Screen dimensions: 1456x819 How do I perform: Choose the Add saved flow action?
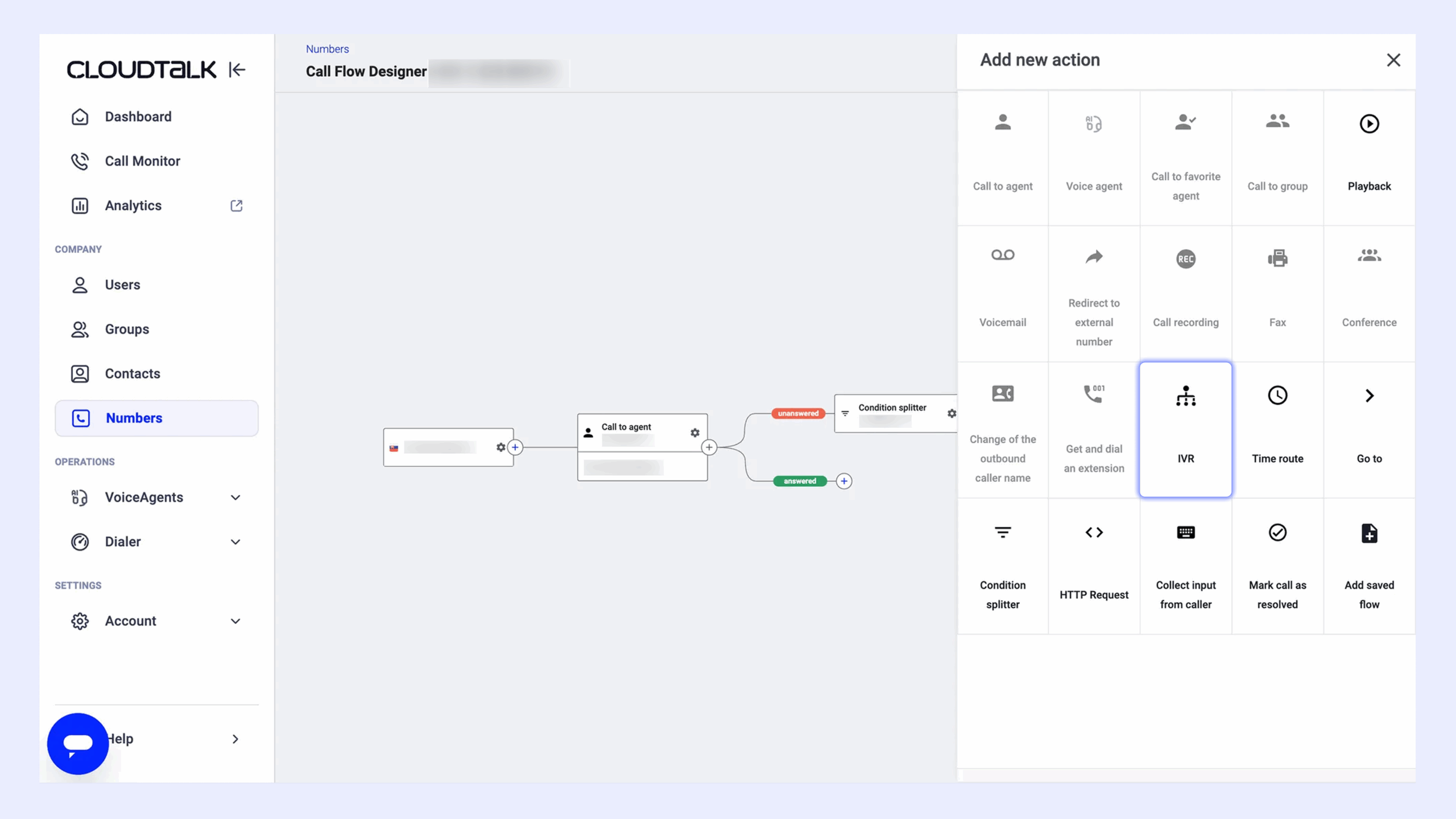click(x=1368, y=566)
